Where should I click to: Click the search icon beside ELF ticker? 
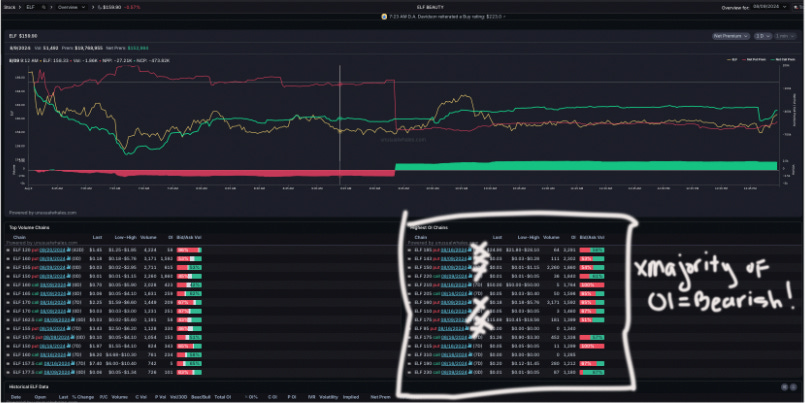pyautogui.click(x=44, y=8)
